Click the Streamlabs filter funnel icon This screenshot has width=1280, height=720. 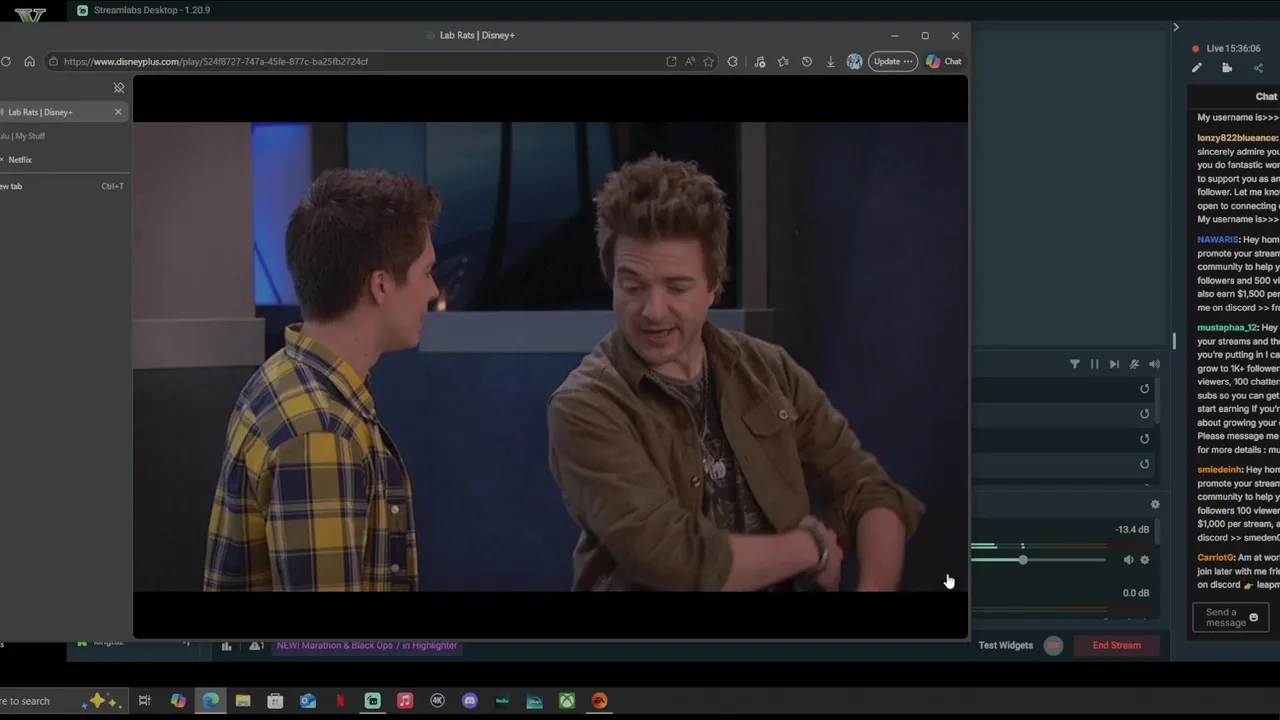click(x=1075, y=364)
